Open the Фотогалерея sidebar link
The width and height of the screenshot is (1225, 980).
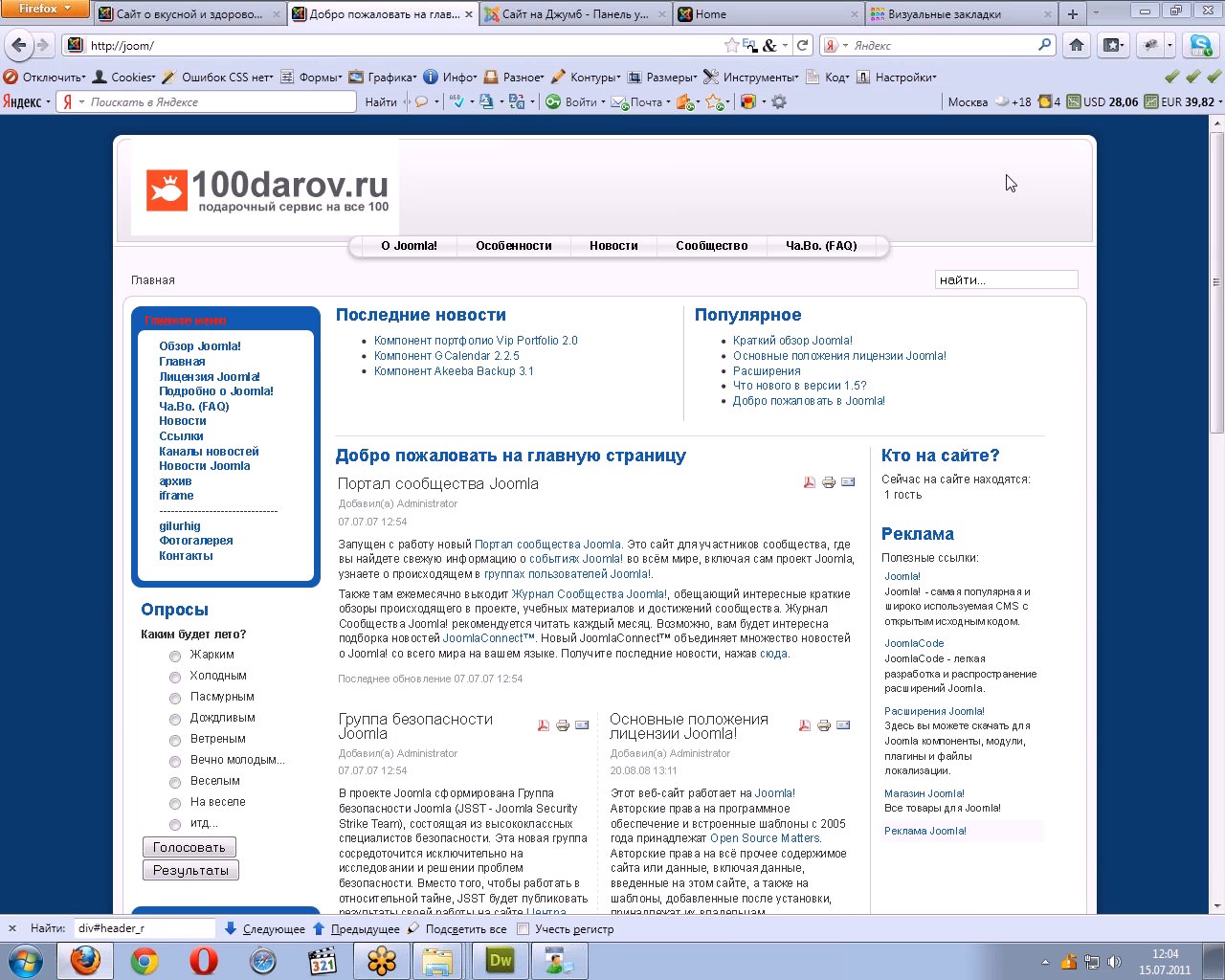[196, 541]
